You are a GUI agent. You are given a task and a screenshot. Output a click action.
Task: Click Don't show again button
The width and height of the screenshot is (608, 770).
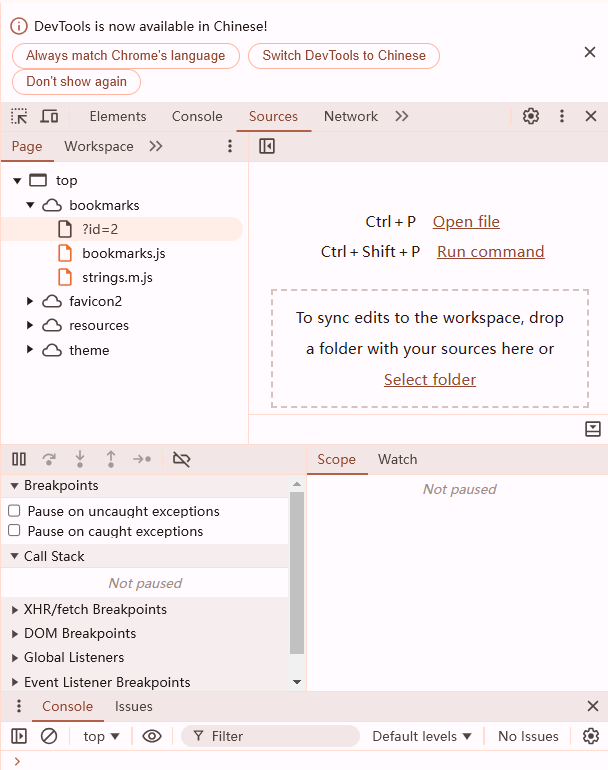click(77, 82)
